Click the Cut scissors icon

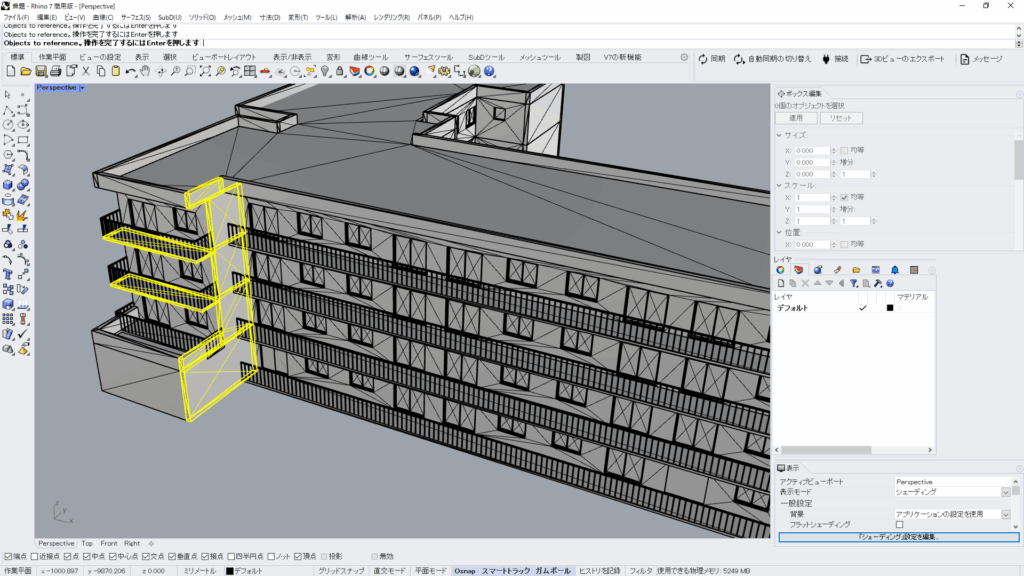(86, 72)
